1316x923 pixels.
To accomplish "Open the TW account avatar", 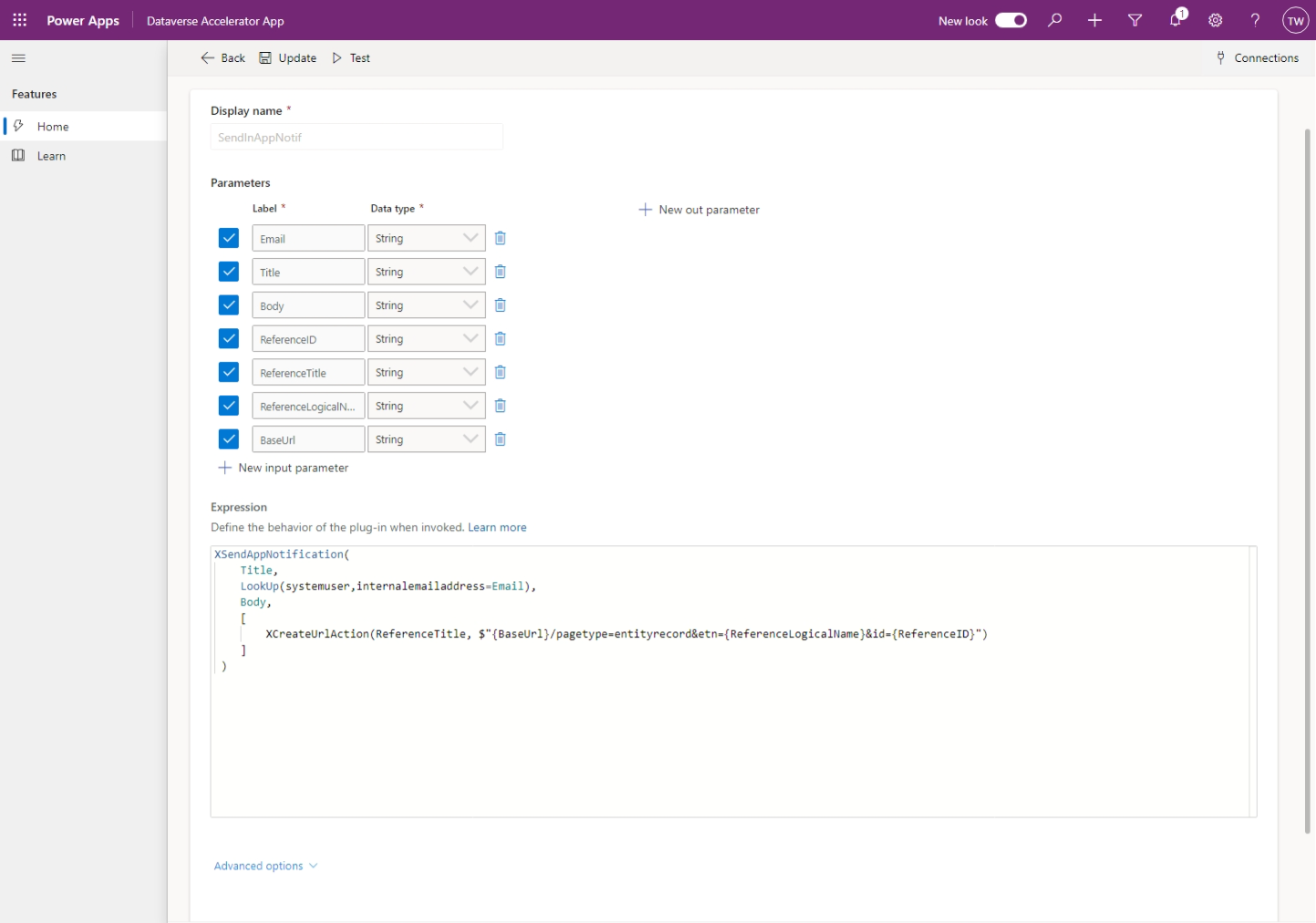I will click(x=1295, y=20).
